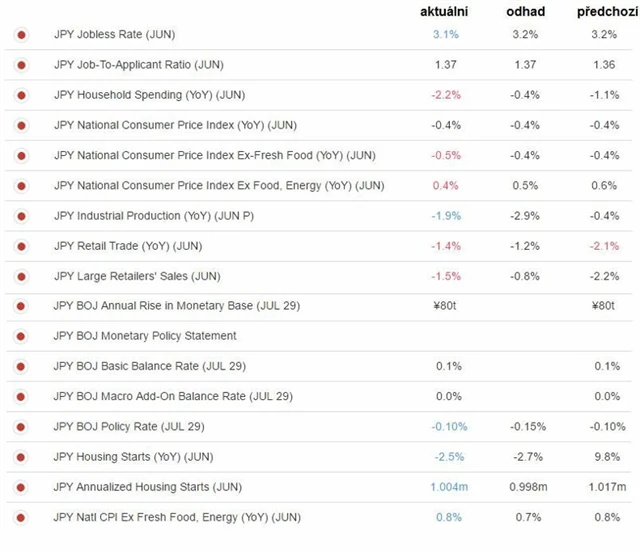
Task: Click the red dot beside BOJ Policy Rate
Action: coord(21,427)
